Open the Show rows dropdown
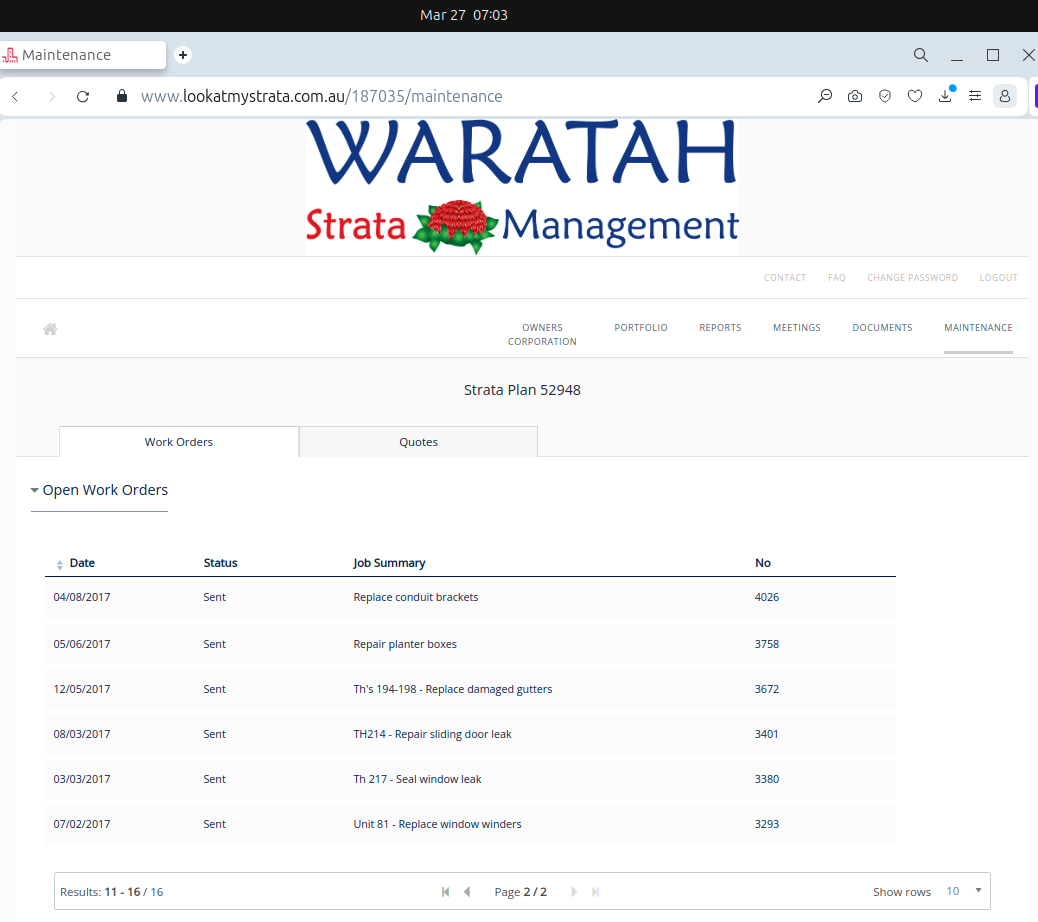The height and width of the screenshot is (922, 1038). pyautogui.click(x=964, y=892)
